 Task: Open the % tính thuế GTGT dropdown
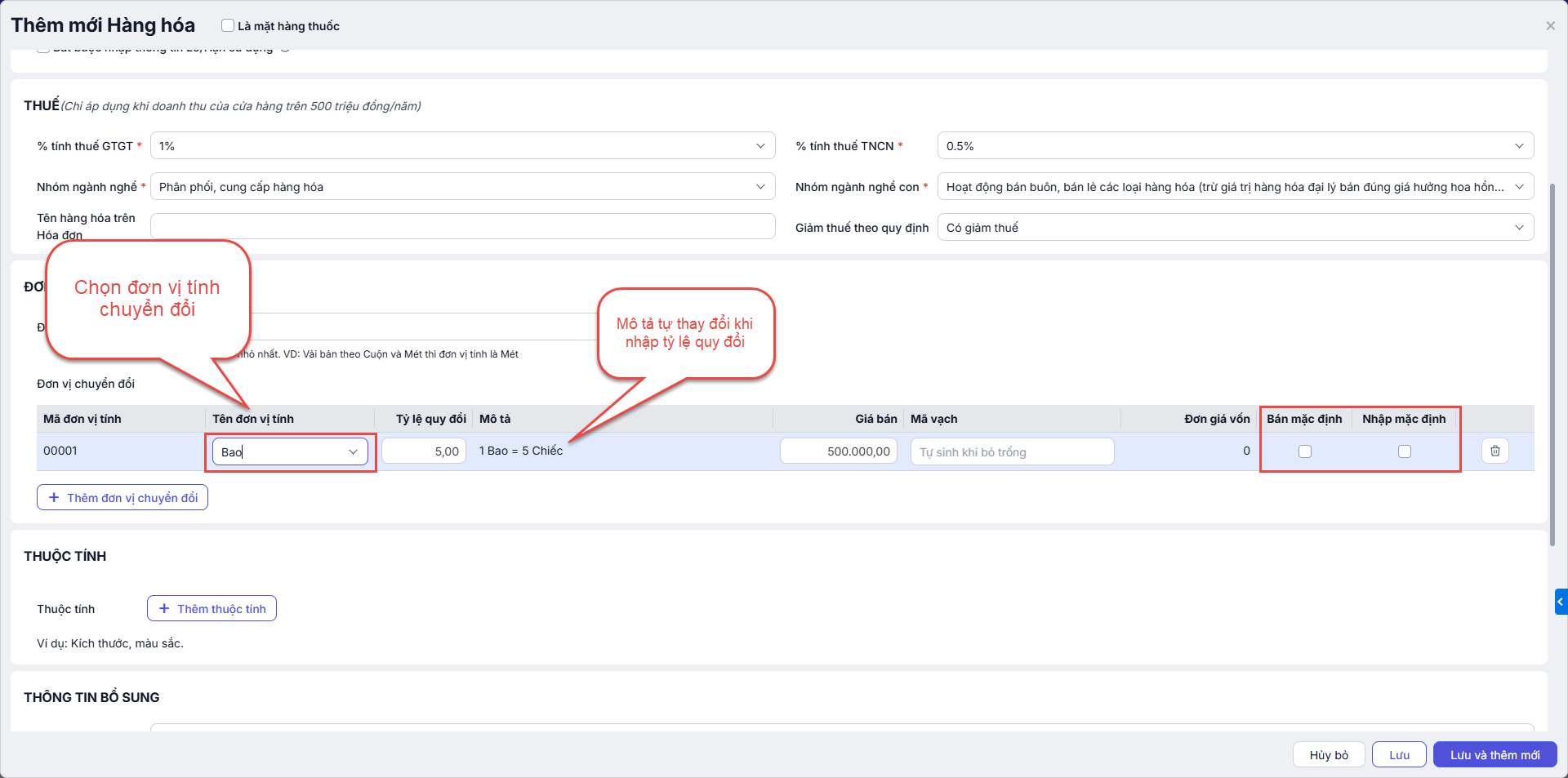pyautogui.click(x=462, y=146)
